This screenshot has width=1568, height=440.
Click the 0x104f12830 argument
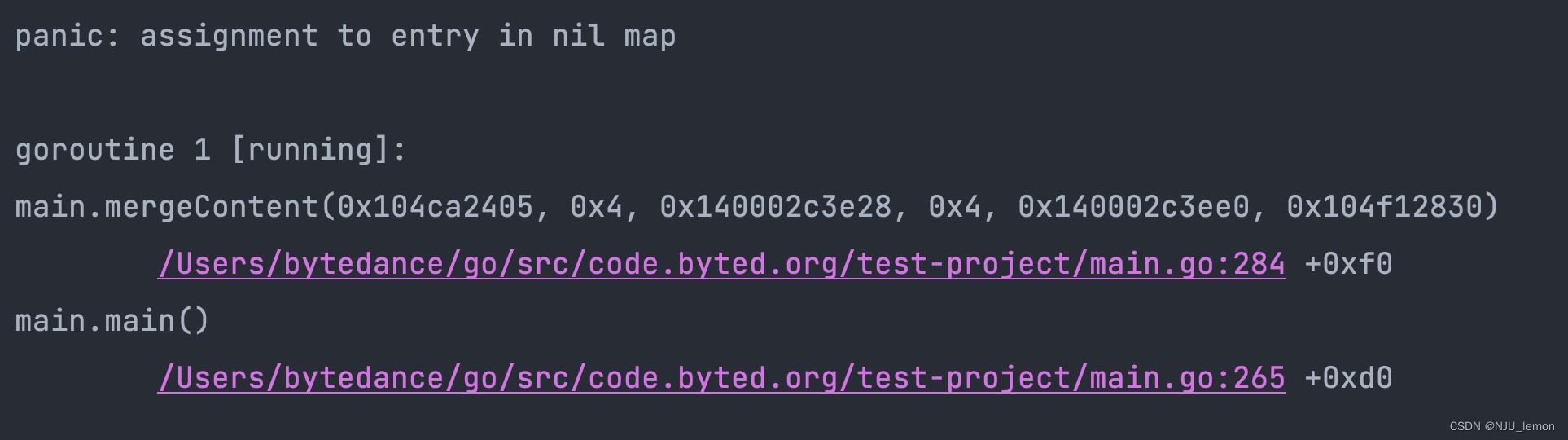point(1384,207)
